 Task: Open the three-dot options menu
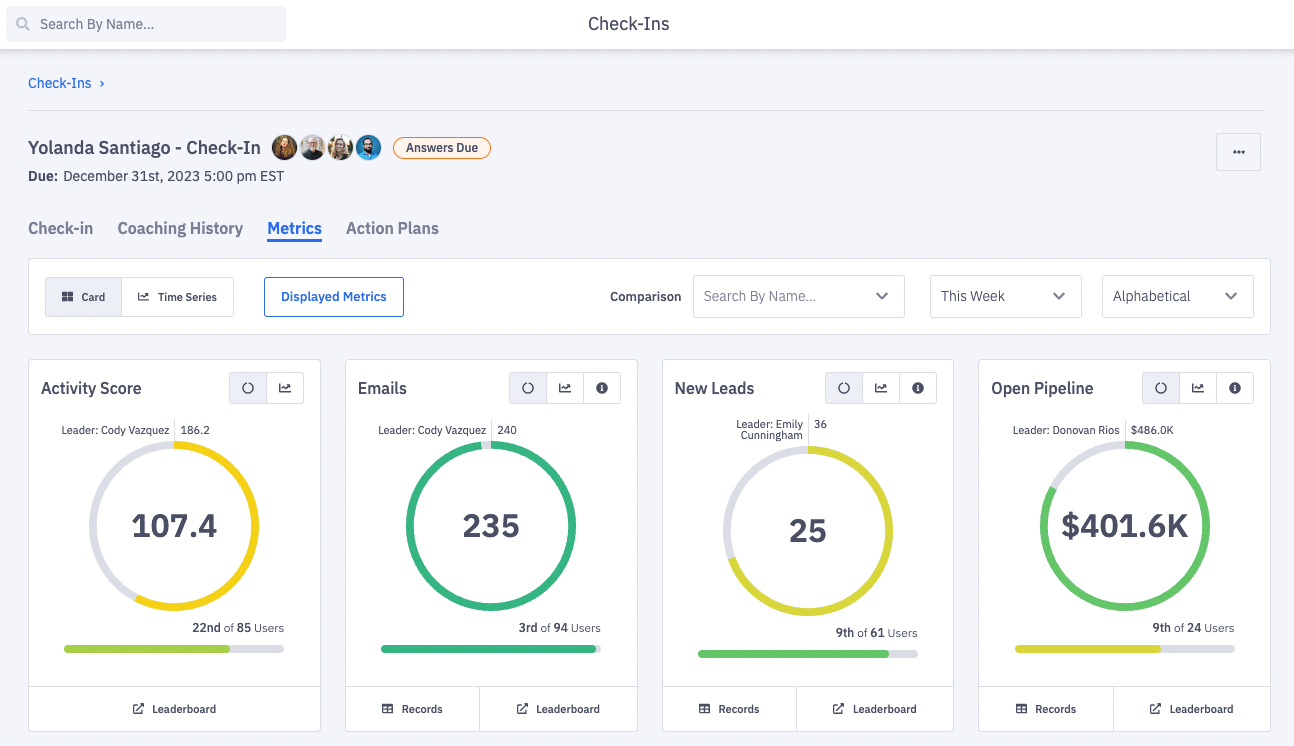click(1238, 152)
